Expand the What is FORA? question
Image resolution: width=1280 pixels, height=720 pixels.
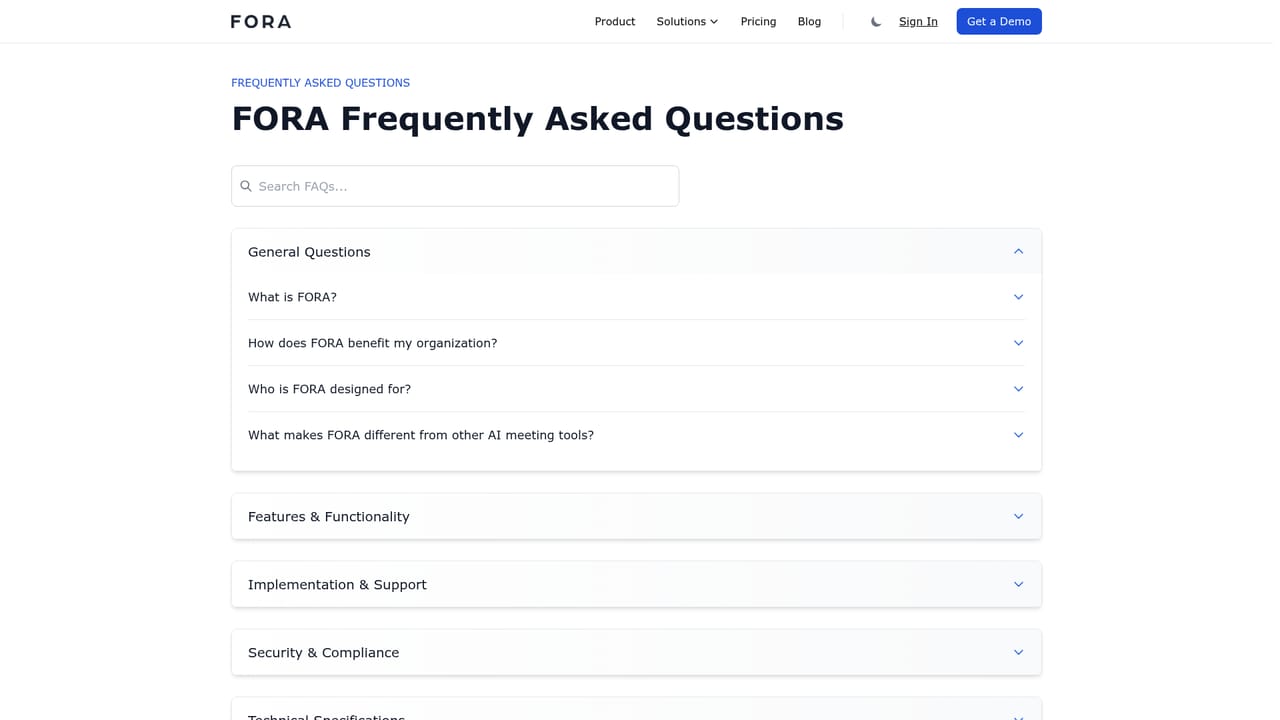point(636,297)
